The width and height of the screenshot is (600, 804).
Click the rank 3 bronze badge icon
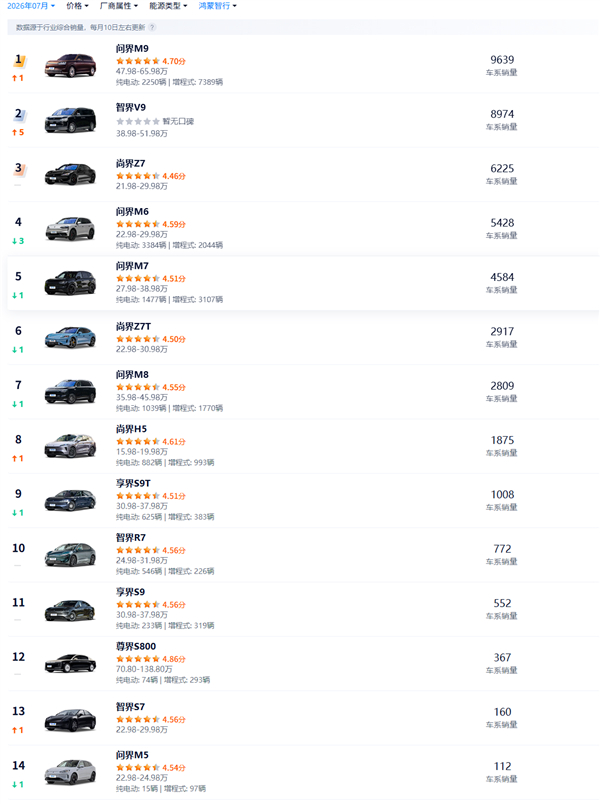point(19,169)
